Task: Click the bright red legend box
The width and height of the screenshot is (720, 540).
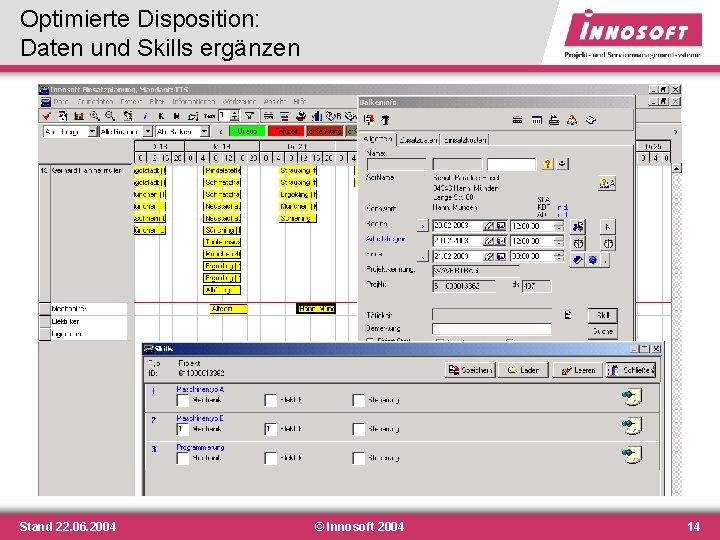Action: coord(287,131)
